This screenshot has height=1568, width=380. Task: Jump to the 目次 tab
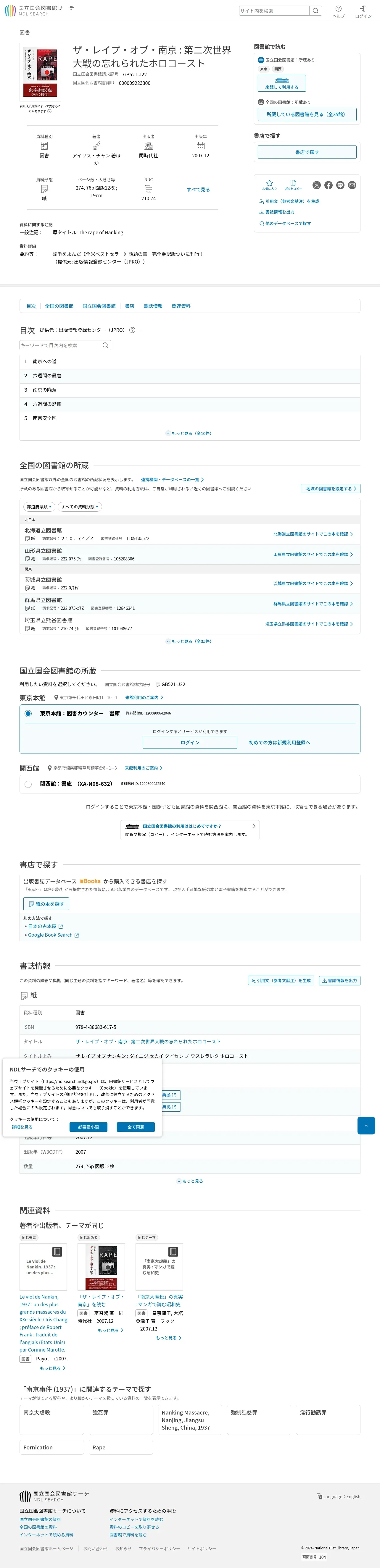(x=31, y=306)
